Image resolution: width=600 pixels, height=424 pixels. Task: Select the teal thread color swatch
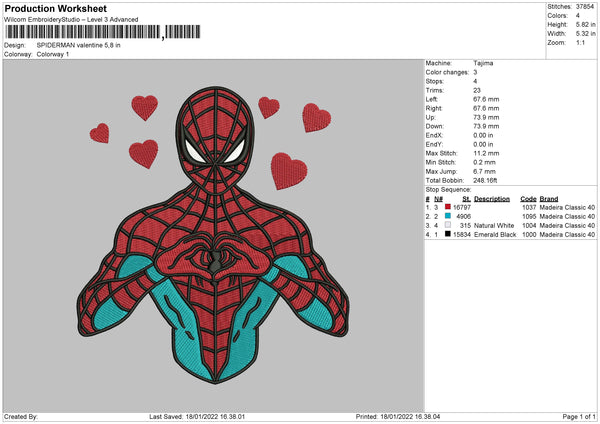tap(450, 216)
